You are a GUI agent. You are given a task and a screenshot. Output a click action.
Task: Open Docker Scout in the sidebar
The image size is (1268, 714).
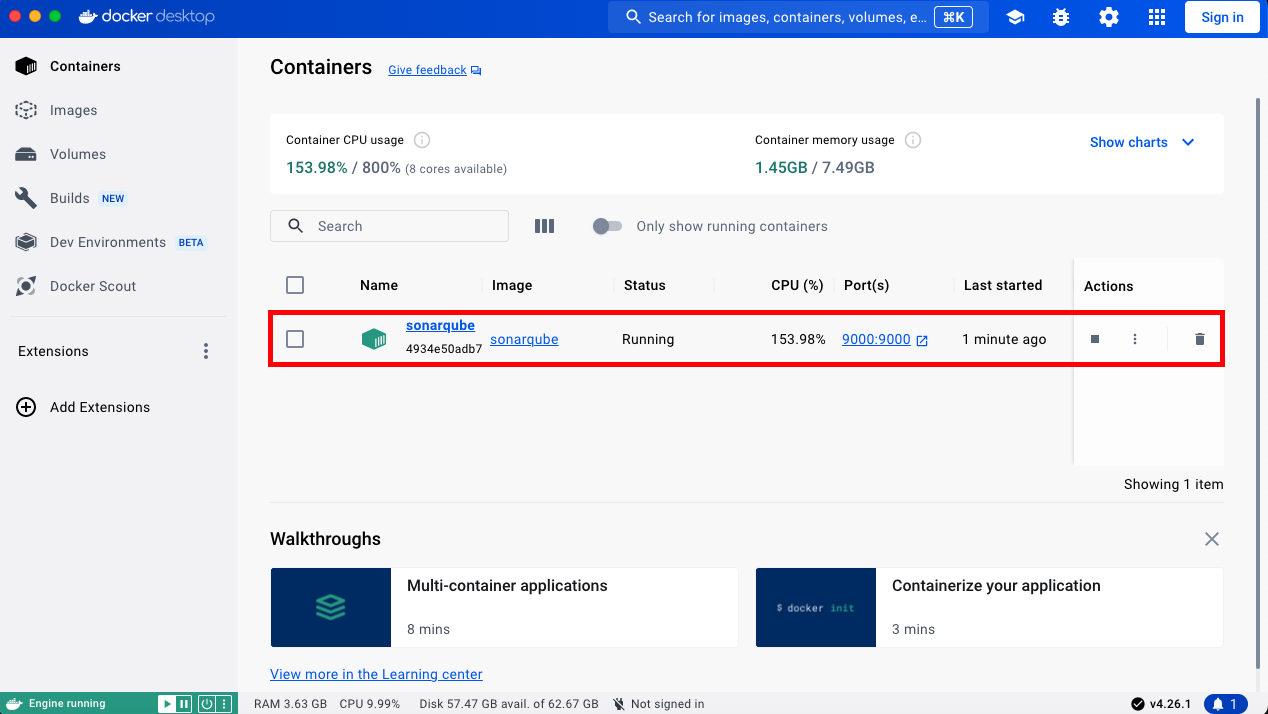click(x=119, y=286)
